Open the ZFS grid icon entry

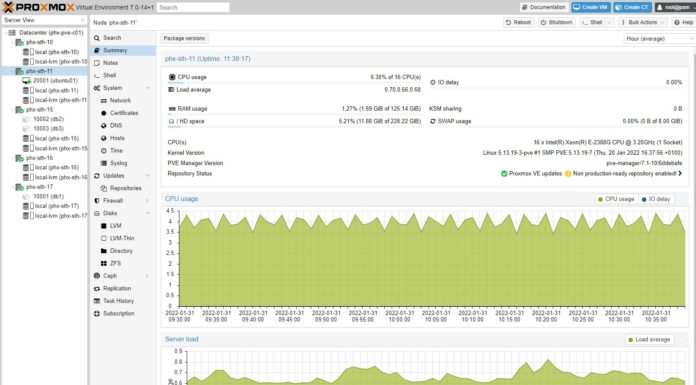(103, 263)
